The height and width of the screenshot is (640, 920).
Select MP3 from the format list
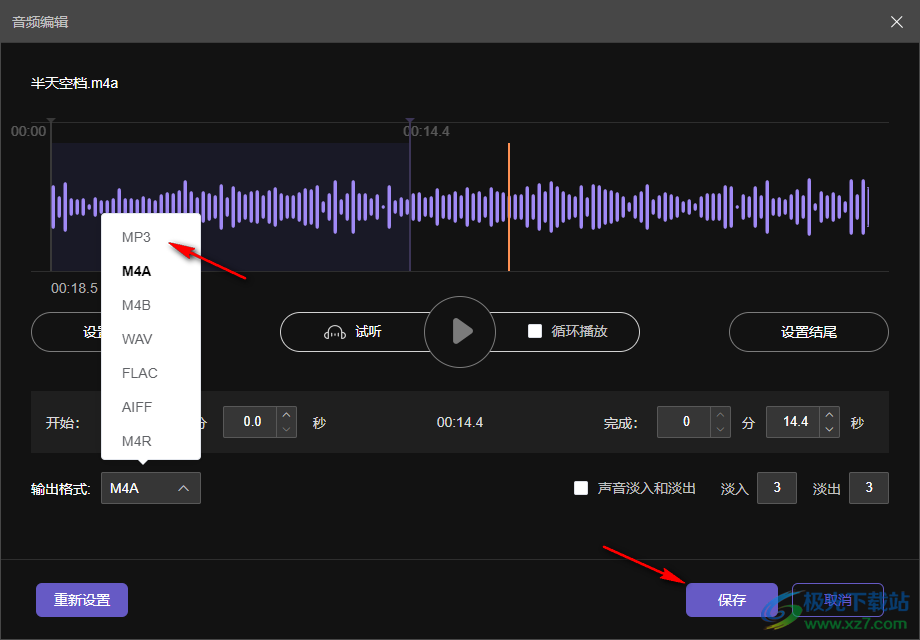[136, 237]
